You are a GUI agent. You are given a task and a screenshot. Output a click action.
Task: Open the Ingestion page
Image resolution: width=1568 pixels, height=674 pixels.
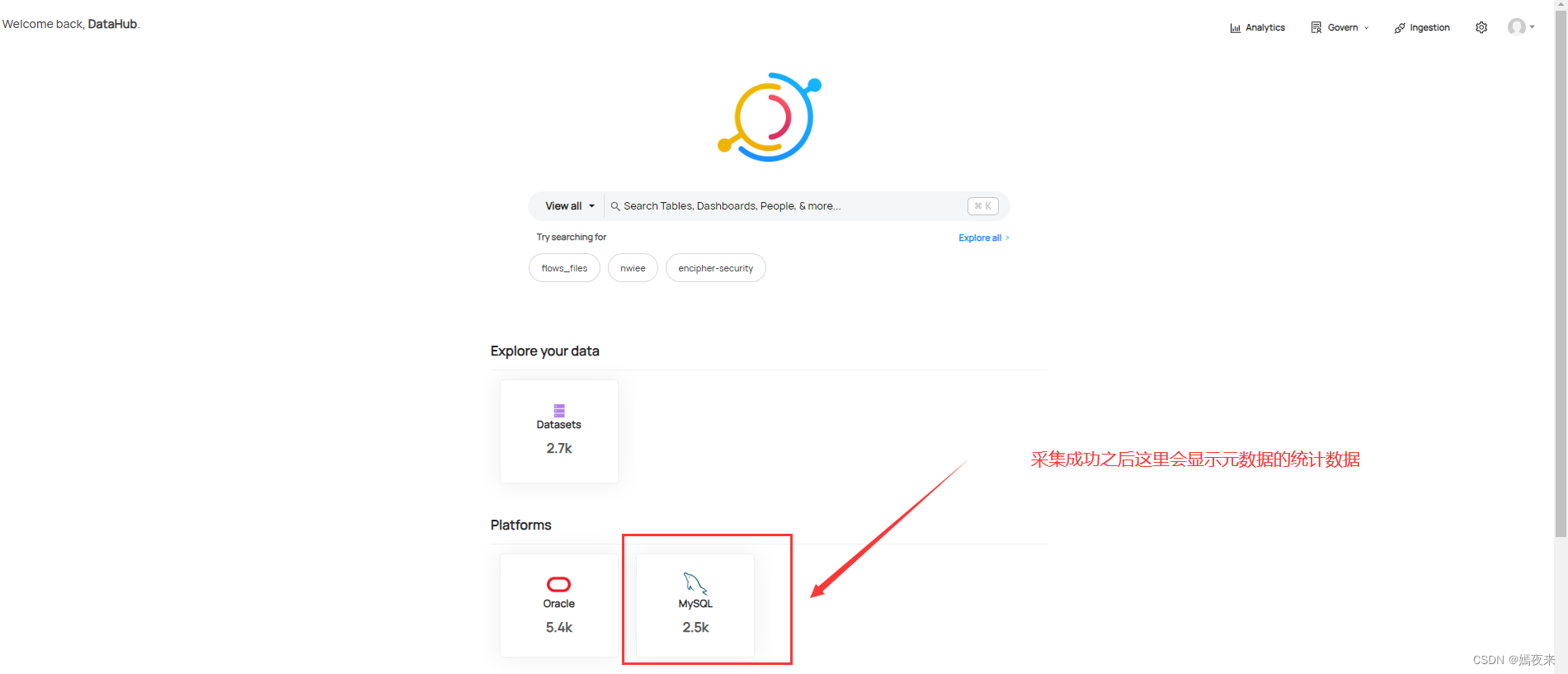coord(1422,27)
